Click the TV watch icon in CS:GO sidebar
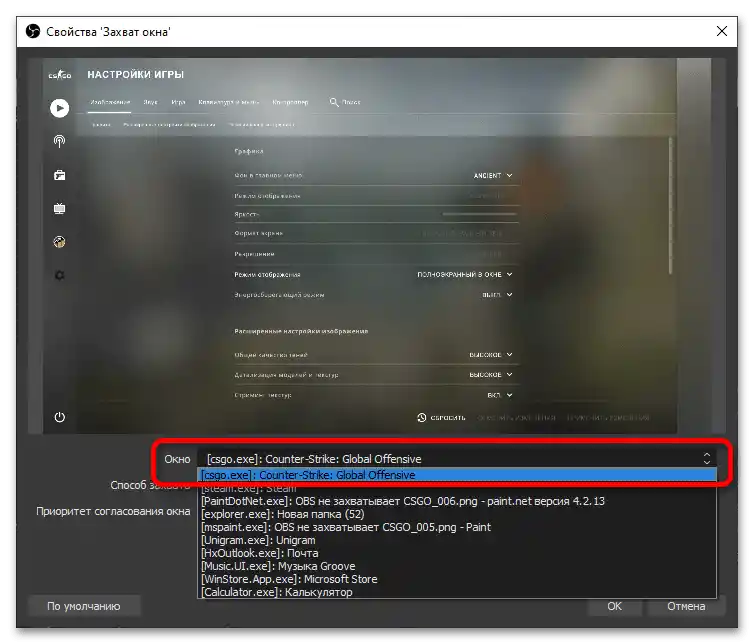Image resolution: width=754 pixels, height=644 pixels. tap(60, 208)
